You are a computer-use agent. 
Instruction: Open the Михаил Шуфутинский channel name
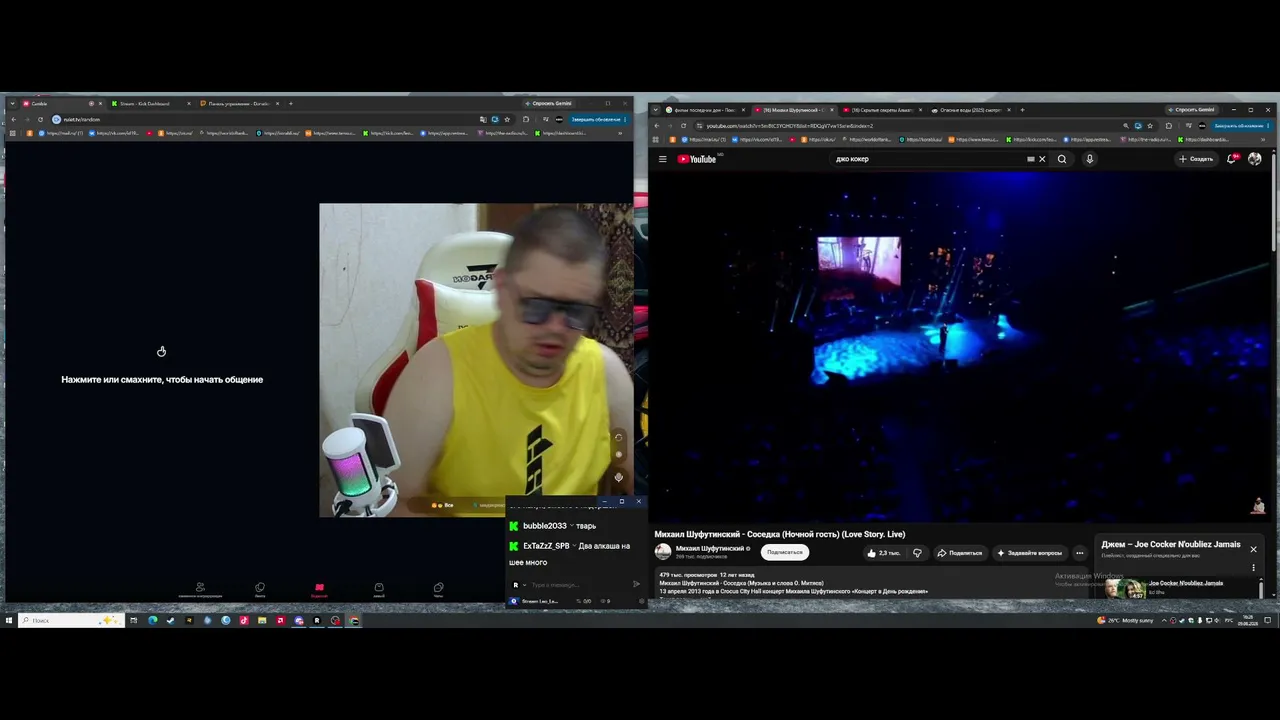(x=710, y=548)
